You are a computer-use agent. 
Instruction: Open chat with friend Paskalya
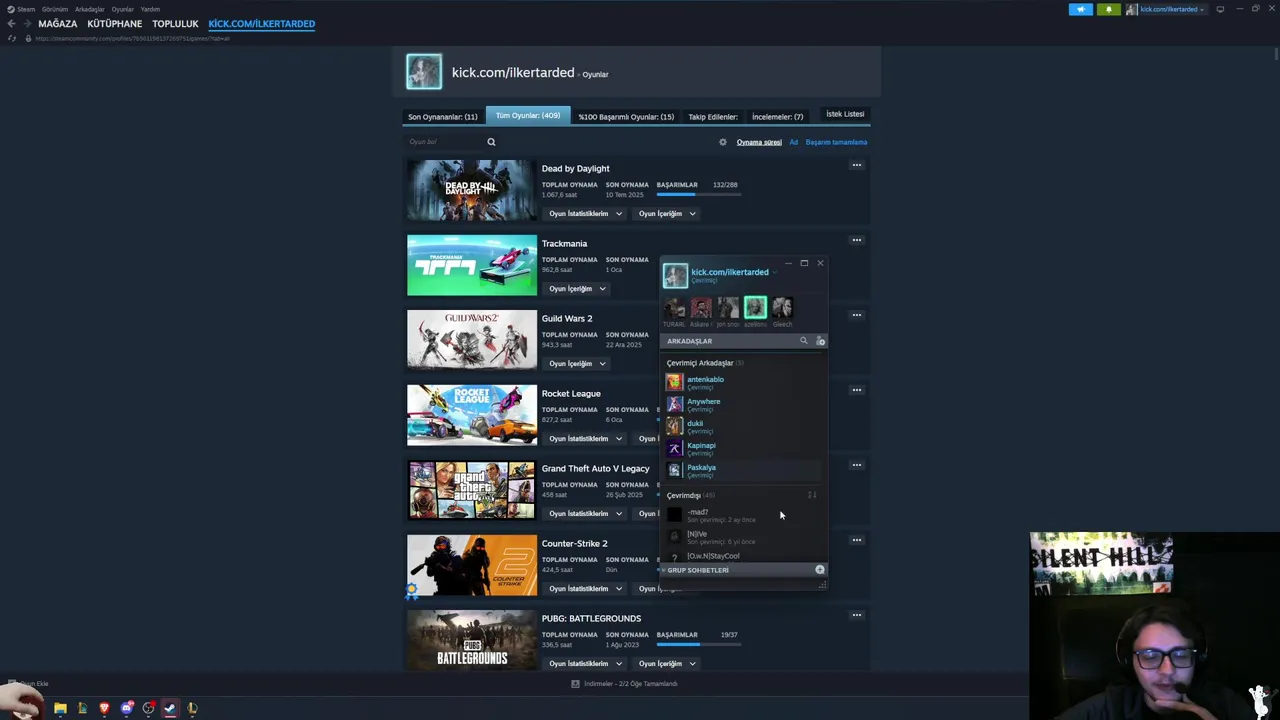[743, 470]
